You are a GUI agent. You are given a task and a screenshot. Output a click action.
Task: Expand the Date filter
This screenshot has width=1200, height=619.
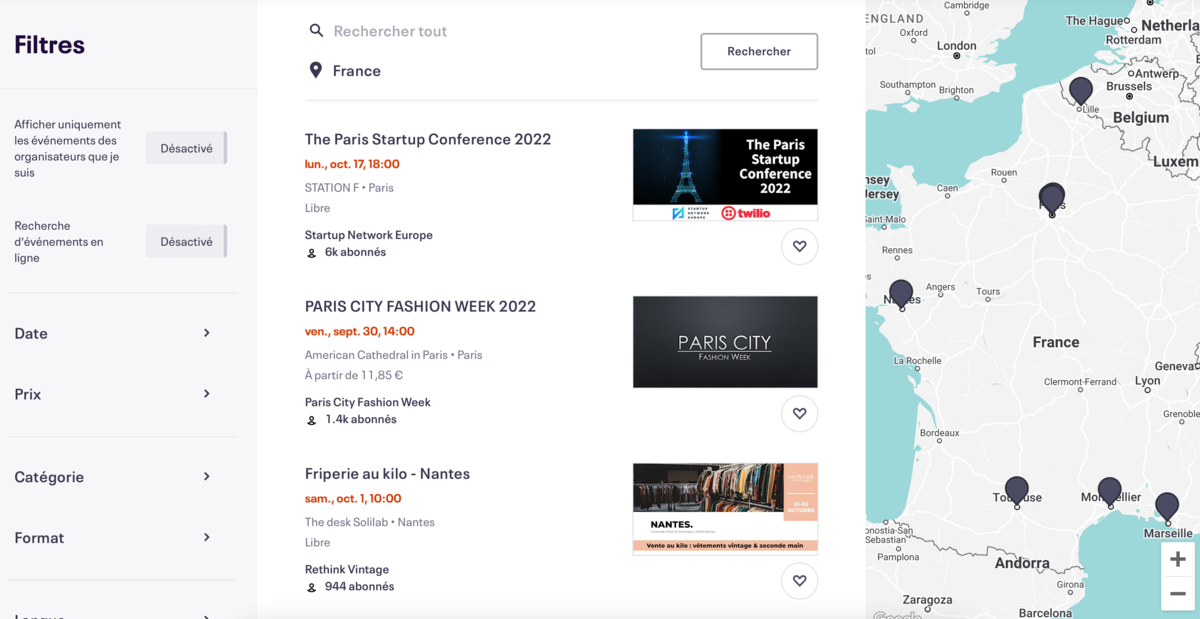tap(113, 333)
